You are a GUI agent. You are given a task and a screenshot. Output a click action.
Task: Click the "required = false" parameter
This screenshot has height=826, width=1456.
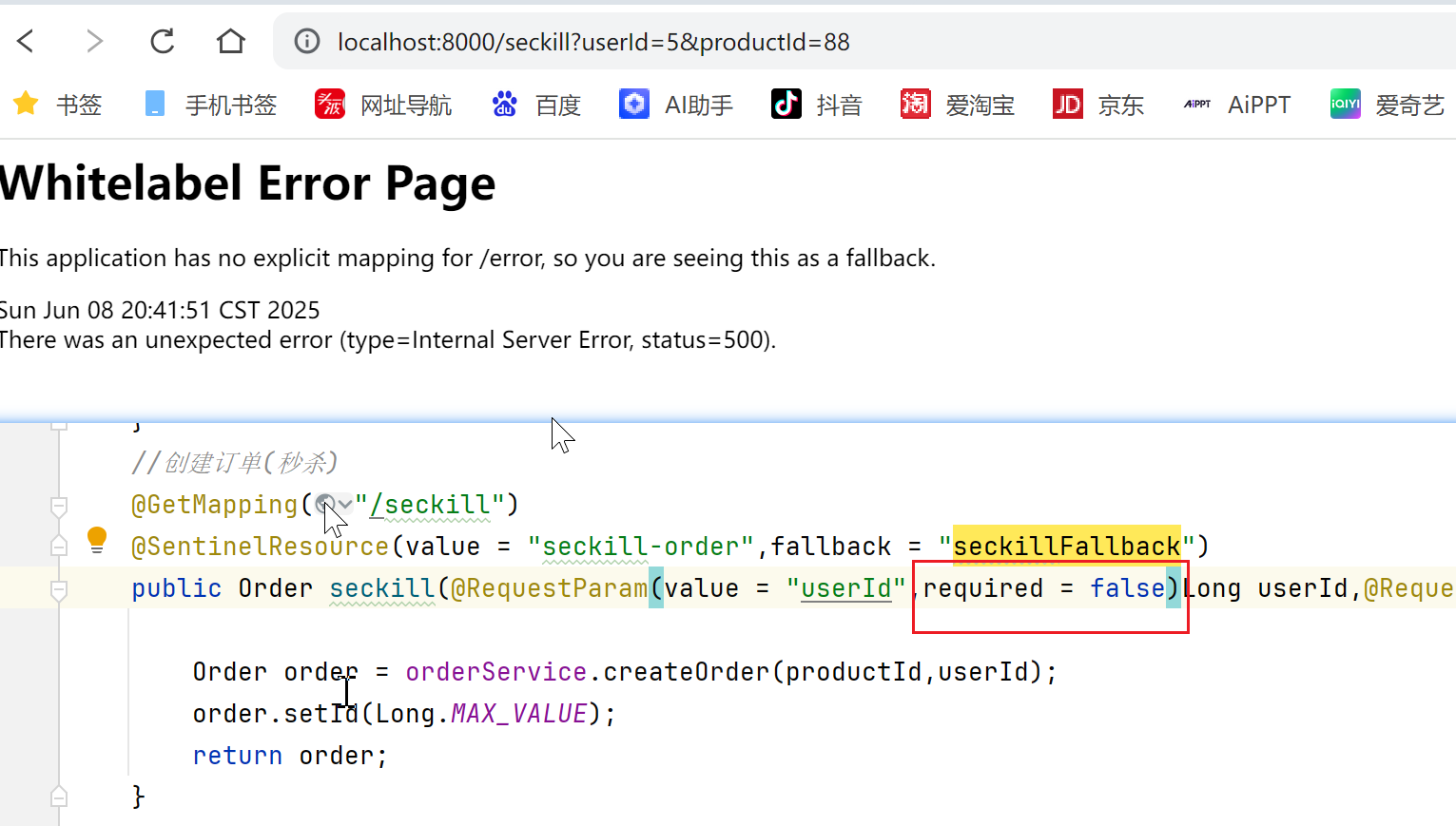coord(1044,588)
